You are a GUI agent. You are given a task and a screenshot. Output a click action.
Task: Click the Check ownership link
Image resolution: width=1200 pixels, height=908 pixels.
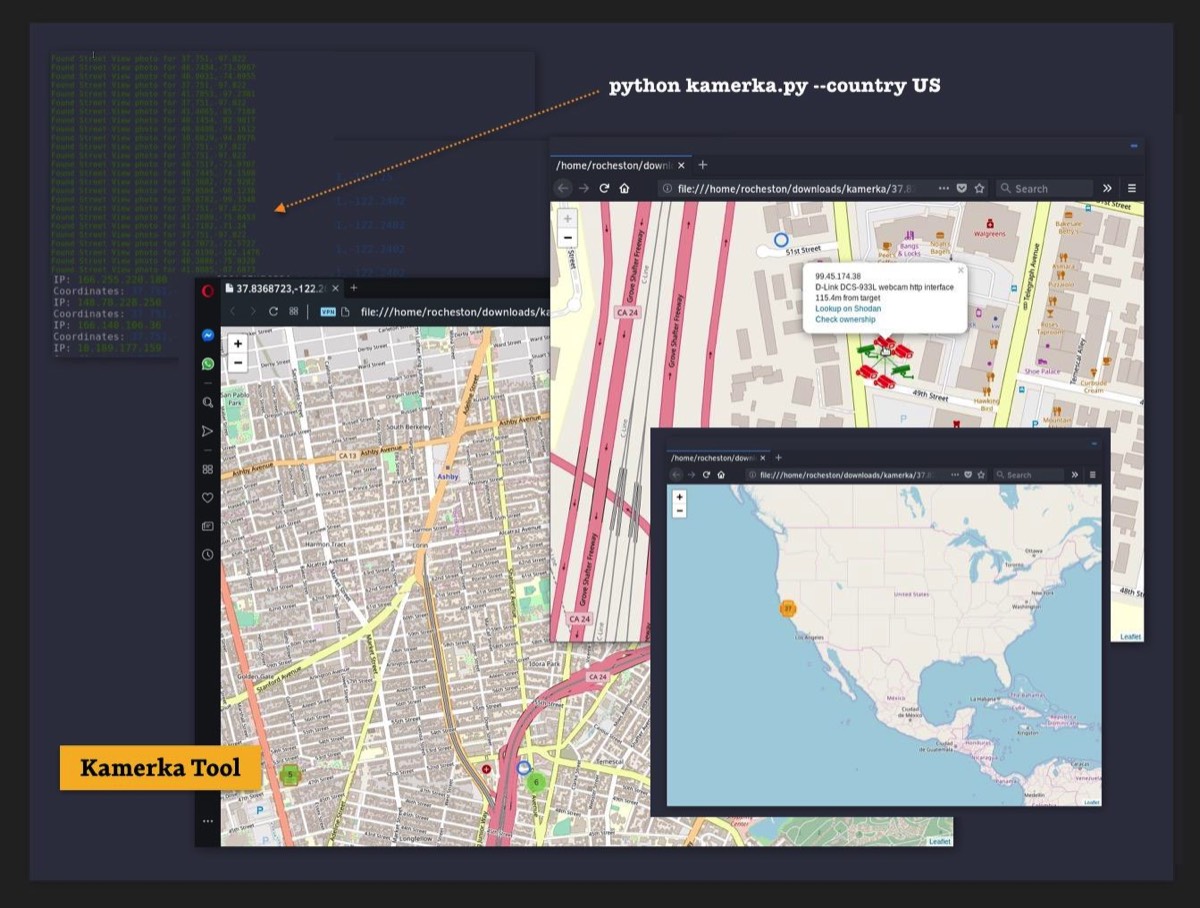[847, 320]
